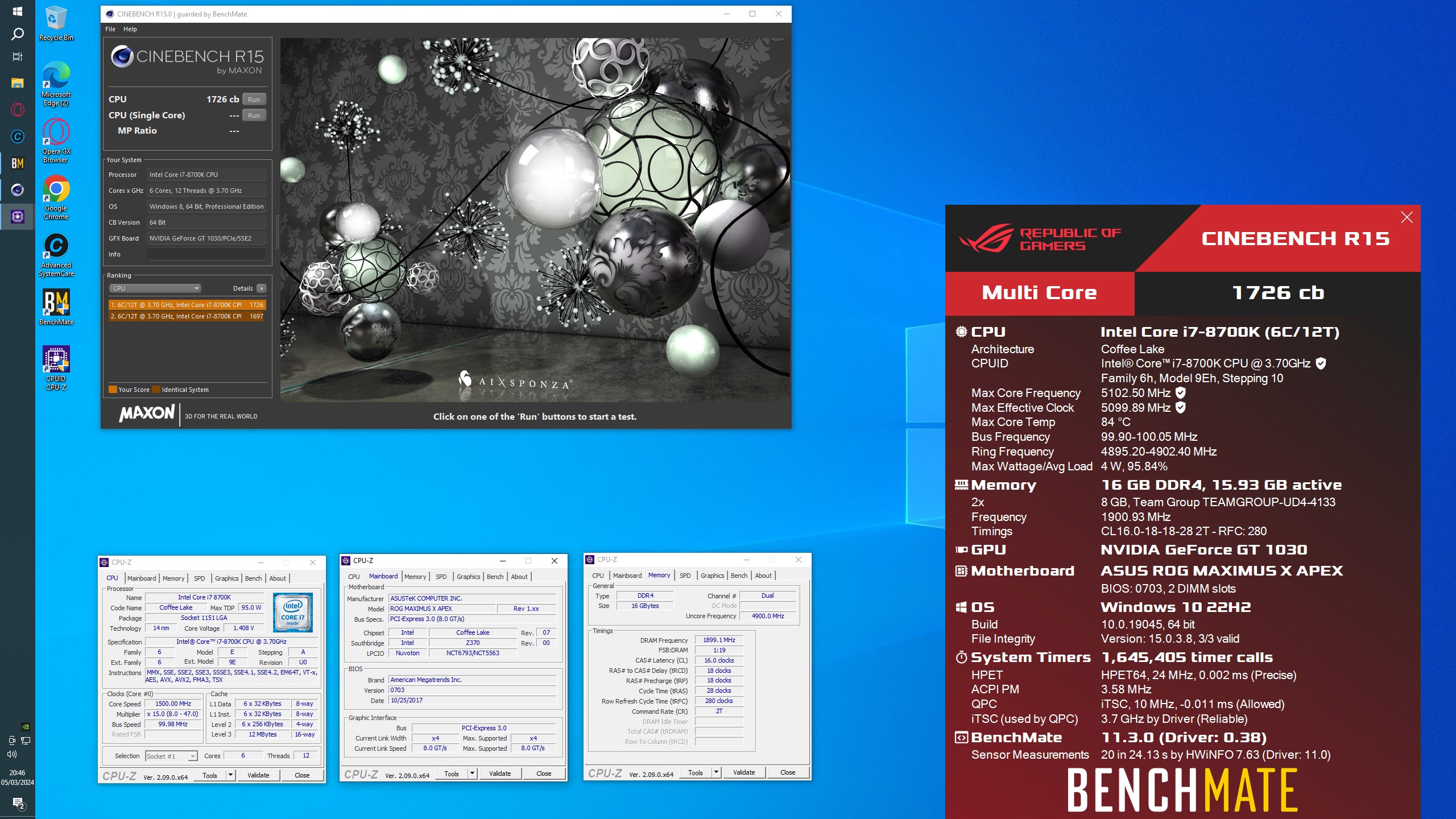
Task: Open the NVIDIA tray icon
Action: (25, 726)
